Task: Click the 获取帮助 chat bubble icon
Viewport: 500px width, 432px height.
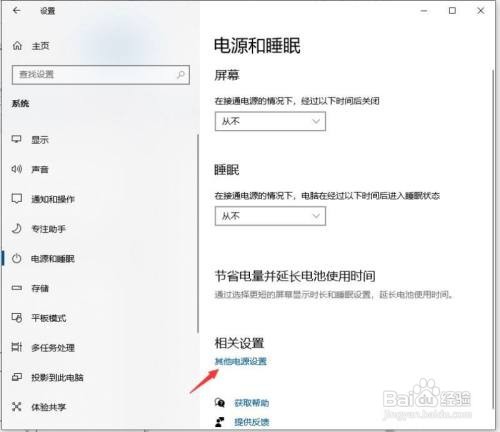Action: click(220, 403)
